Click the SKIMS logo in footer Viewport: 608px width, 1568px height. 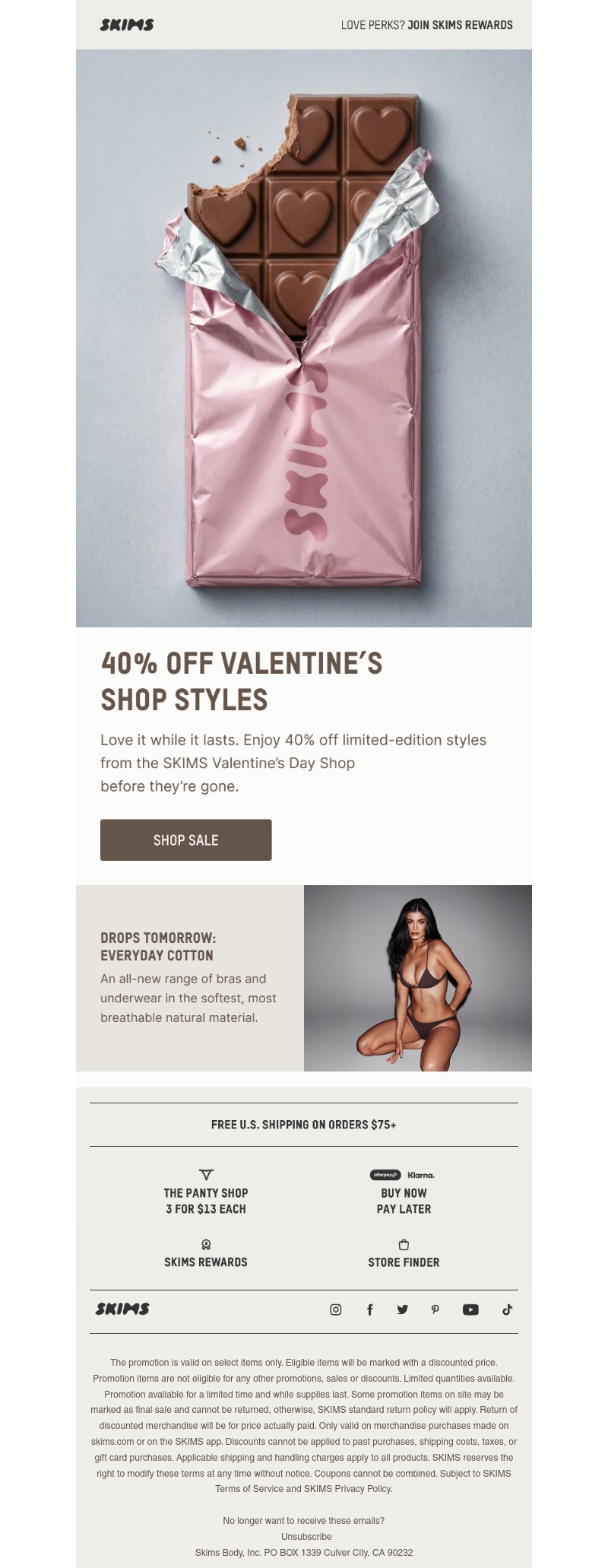coord(122,1309)
